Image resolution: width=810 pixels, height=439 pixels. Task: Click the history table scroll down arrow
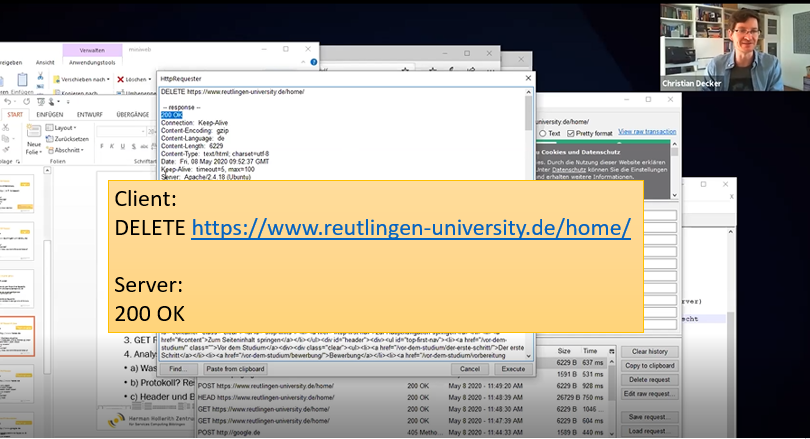click(x=612, y=433)
